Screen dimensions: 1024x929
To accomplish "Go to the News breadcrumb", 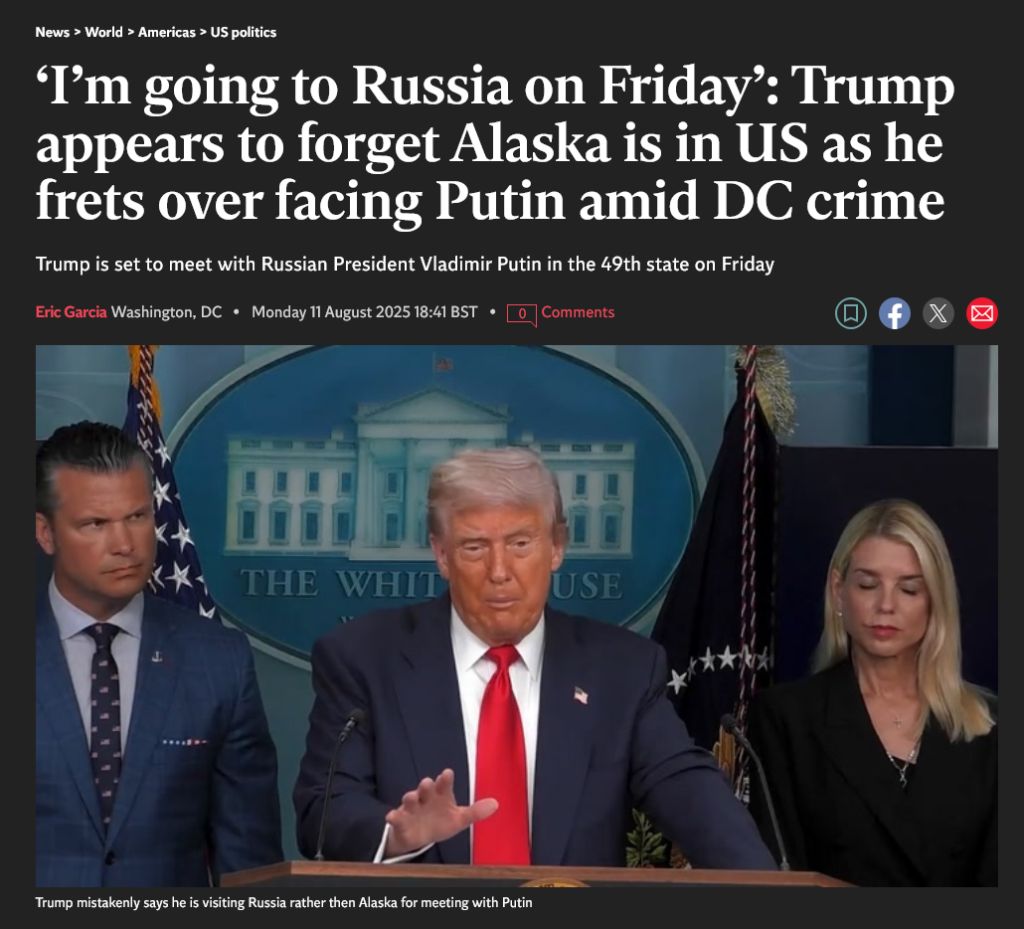I will [x=52, y=32].
